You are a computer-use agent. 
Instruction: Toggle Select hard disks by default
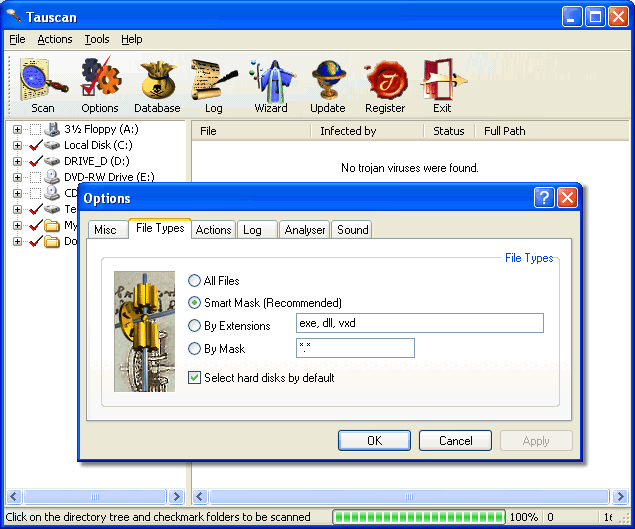coord(194,378)
